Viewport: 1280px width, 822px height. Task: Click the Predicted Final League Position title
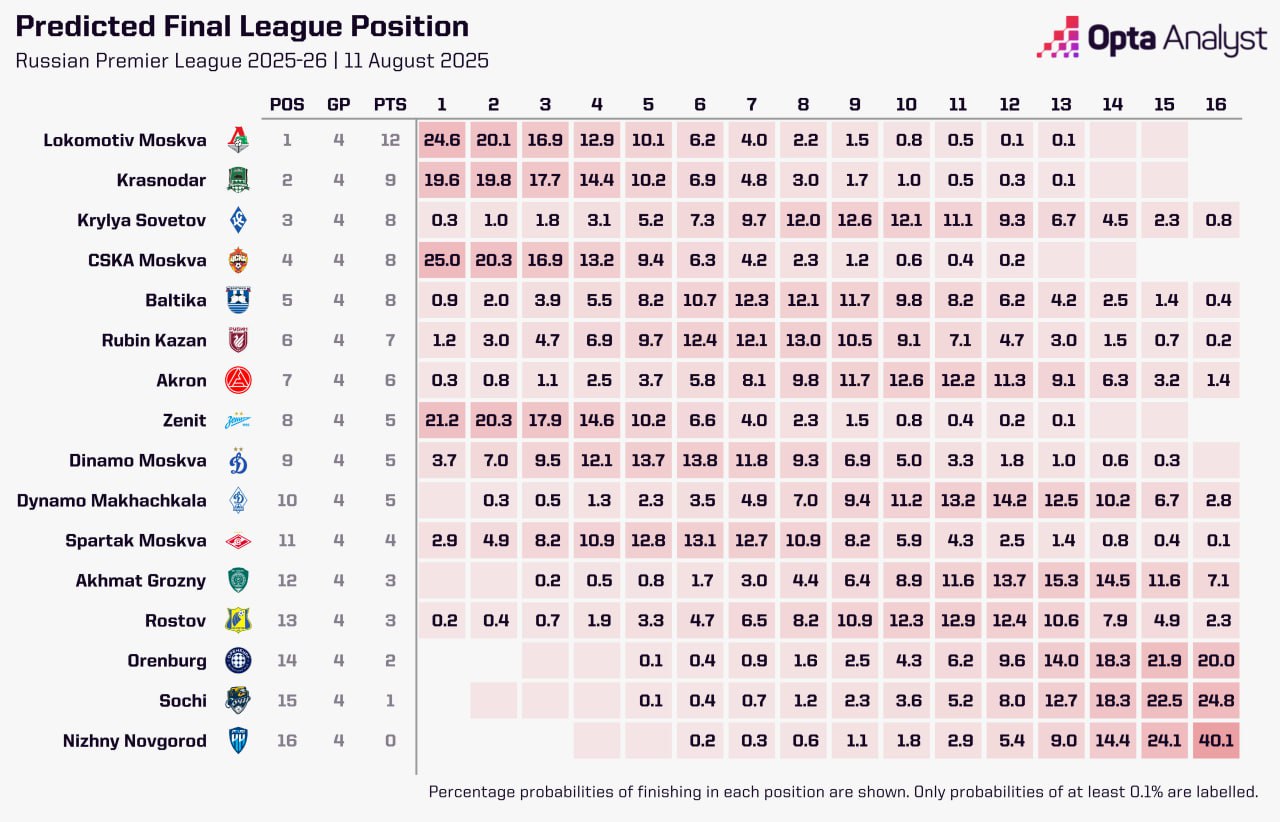(242, 27)
